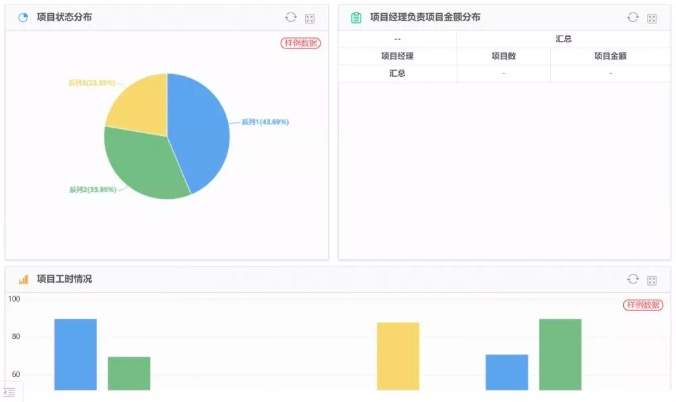Click the 项目金额 column header

coord(610,56)
